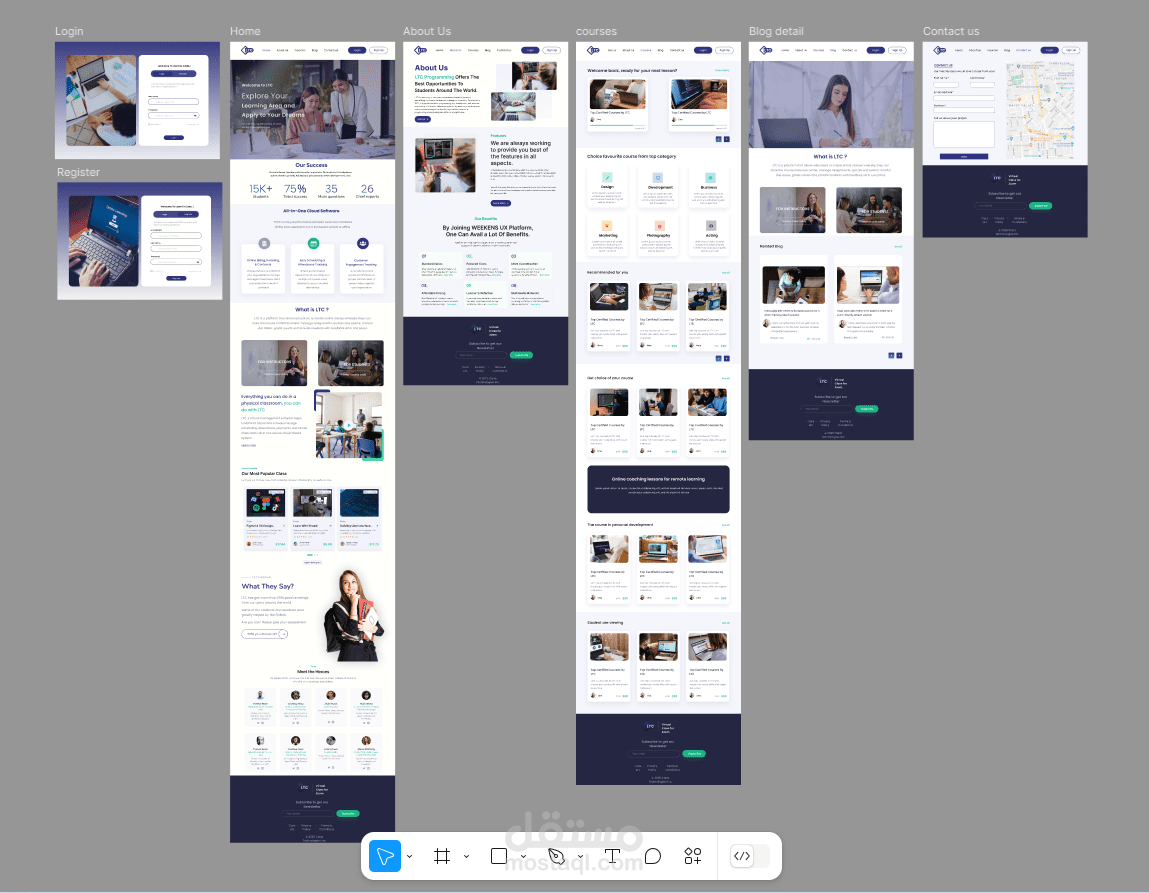Viewport: 1149px width, 893px height.
Task: Click green Subscribe button in Contact us footer
Action: pyautogui.click(x=1041, y=206)
